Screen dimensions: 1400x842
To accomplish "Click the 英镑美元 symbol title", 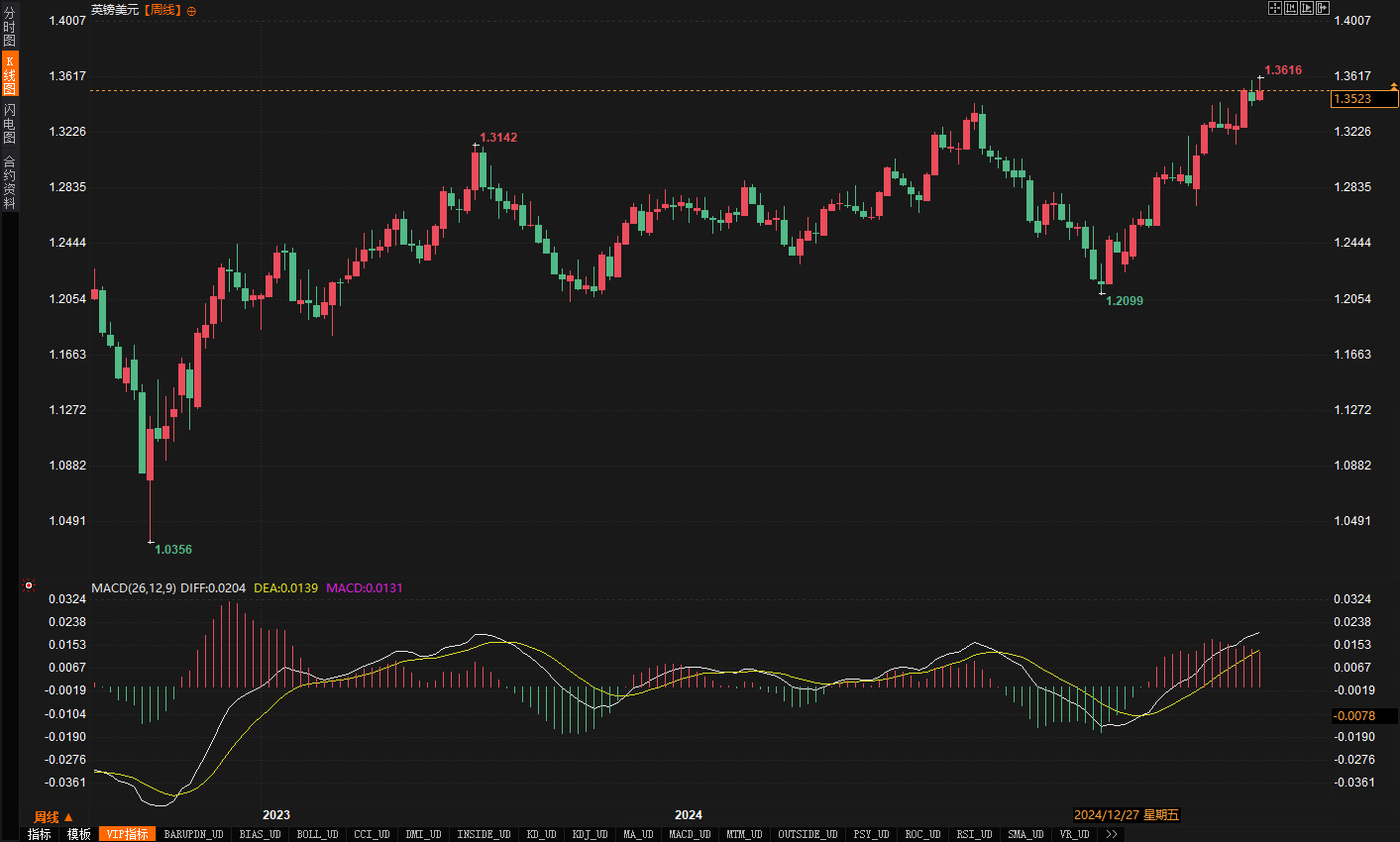I will pyautogui.click(x=115, y=10).
